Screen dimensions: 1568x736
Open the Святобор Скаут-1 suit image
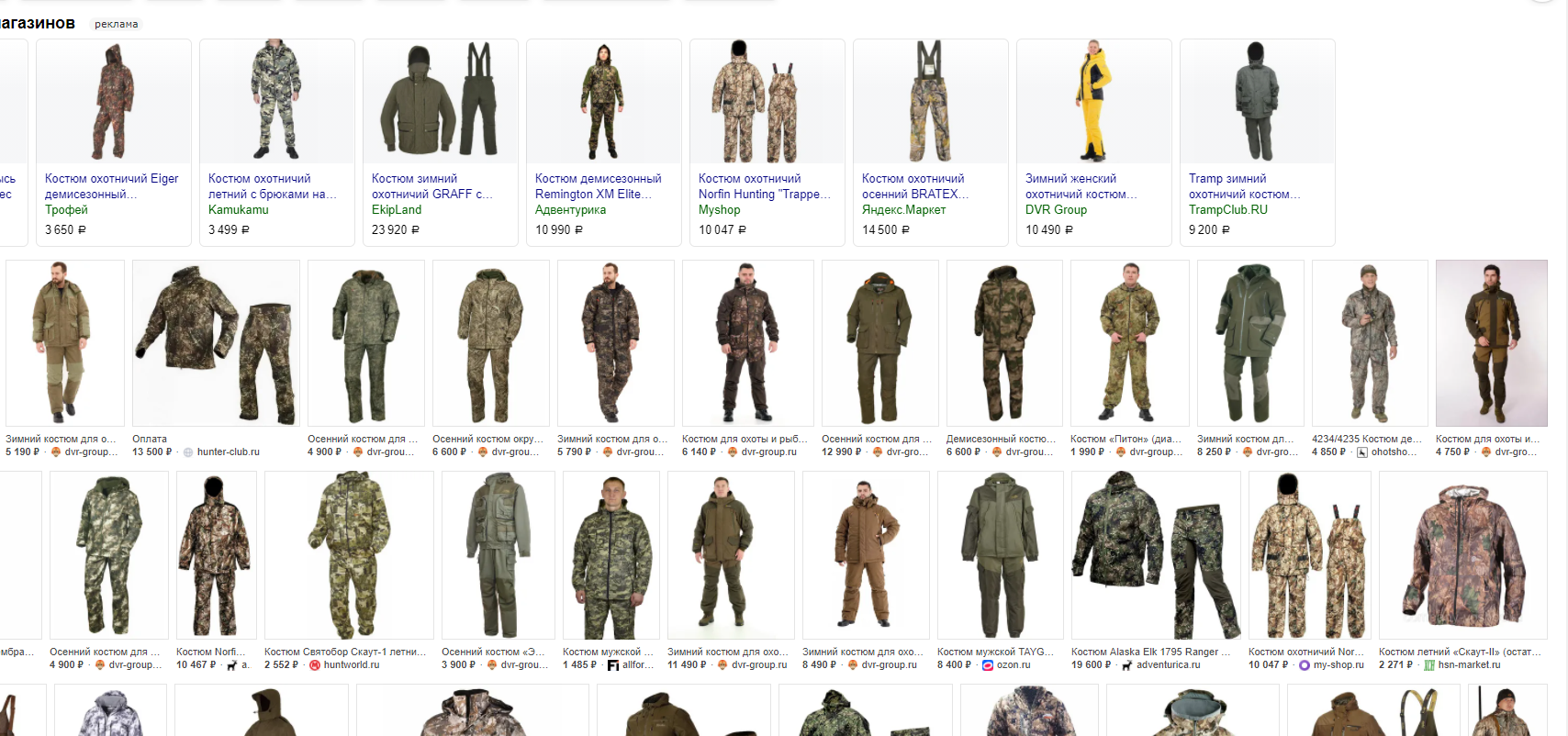(349, 555)
